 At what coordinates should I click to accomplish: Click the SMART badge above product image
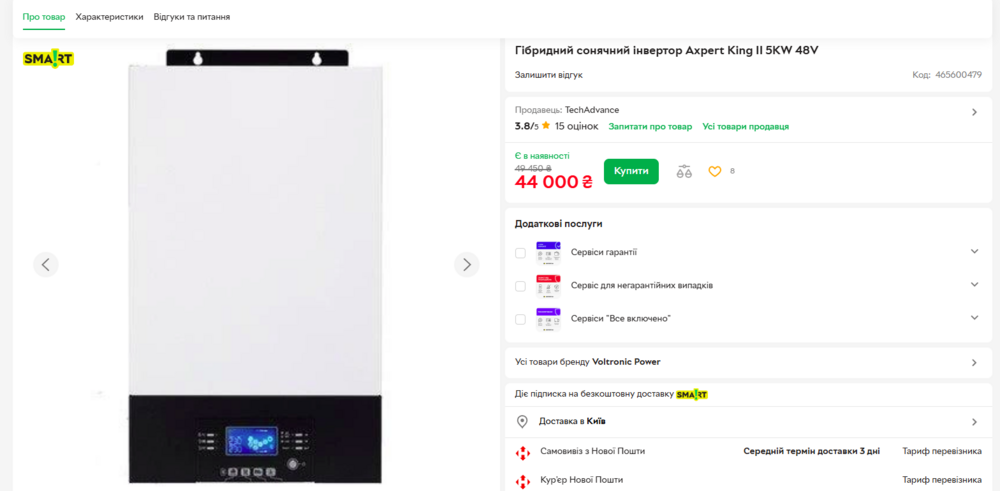[x=48, y=59]
